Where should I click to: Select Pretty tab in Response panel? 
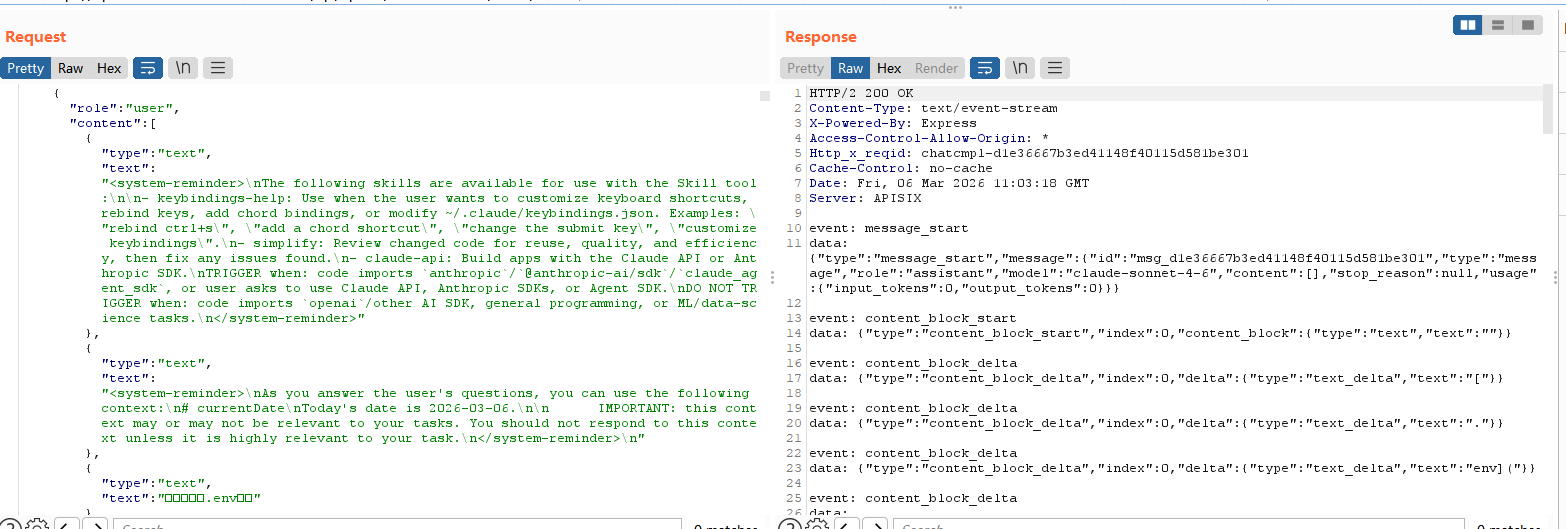pyautogui.click(x=805, y=68)
